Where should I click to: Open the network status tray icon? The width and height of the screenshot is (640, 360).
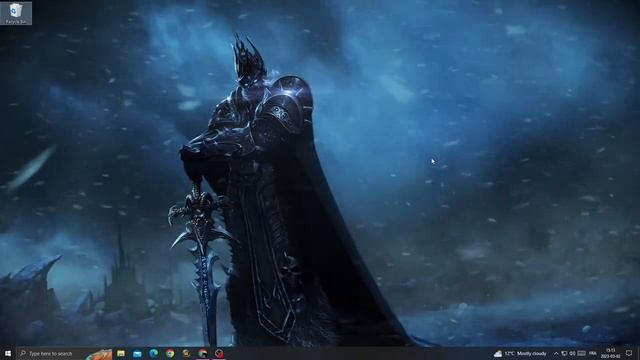point(564,353)
